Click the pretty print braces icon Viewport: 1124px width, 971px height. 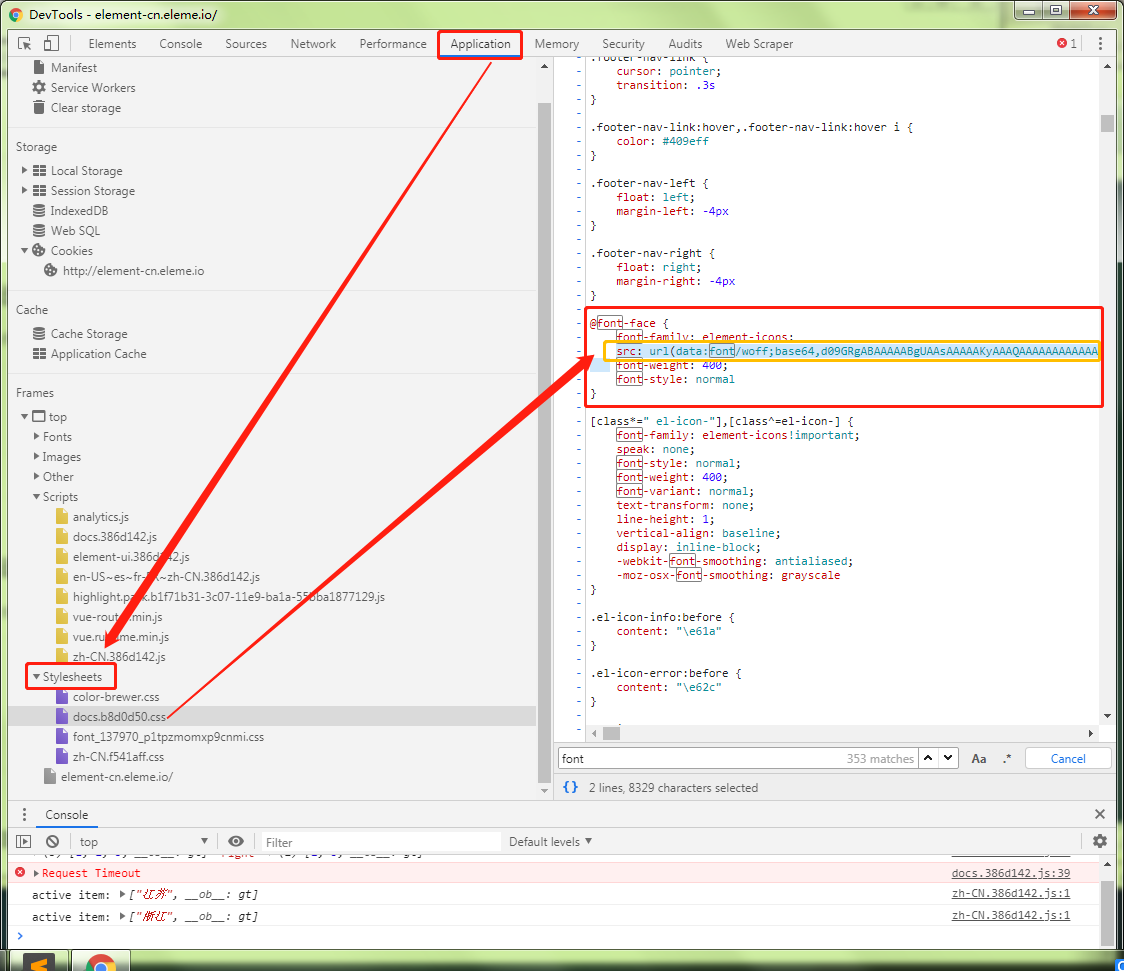click(x=571, y=788)
